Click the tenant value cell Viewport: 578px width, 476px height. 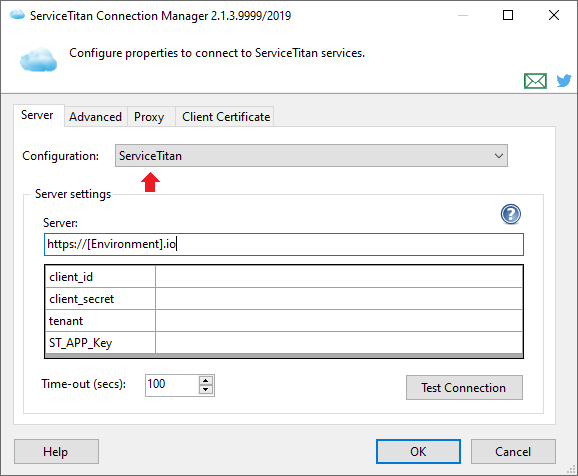coord(339,321)
